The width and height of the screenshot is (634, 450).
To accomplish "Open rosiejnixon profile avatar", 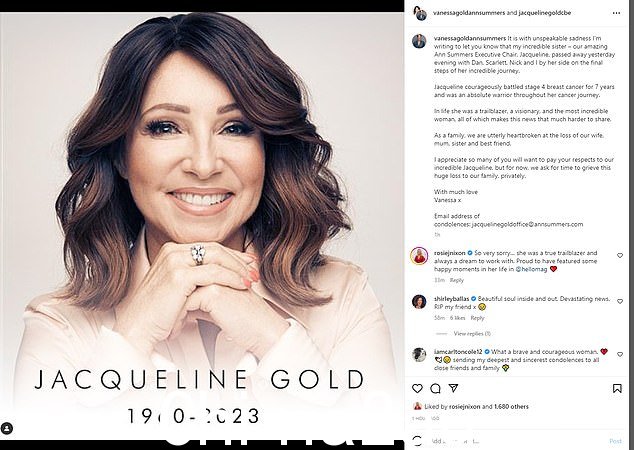I will tap(419, 256).
